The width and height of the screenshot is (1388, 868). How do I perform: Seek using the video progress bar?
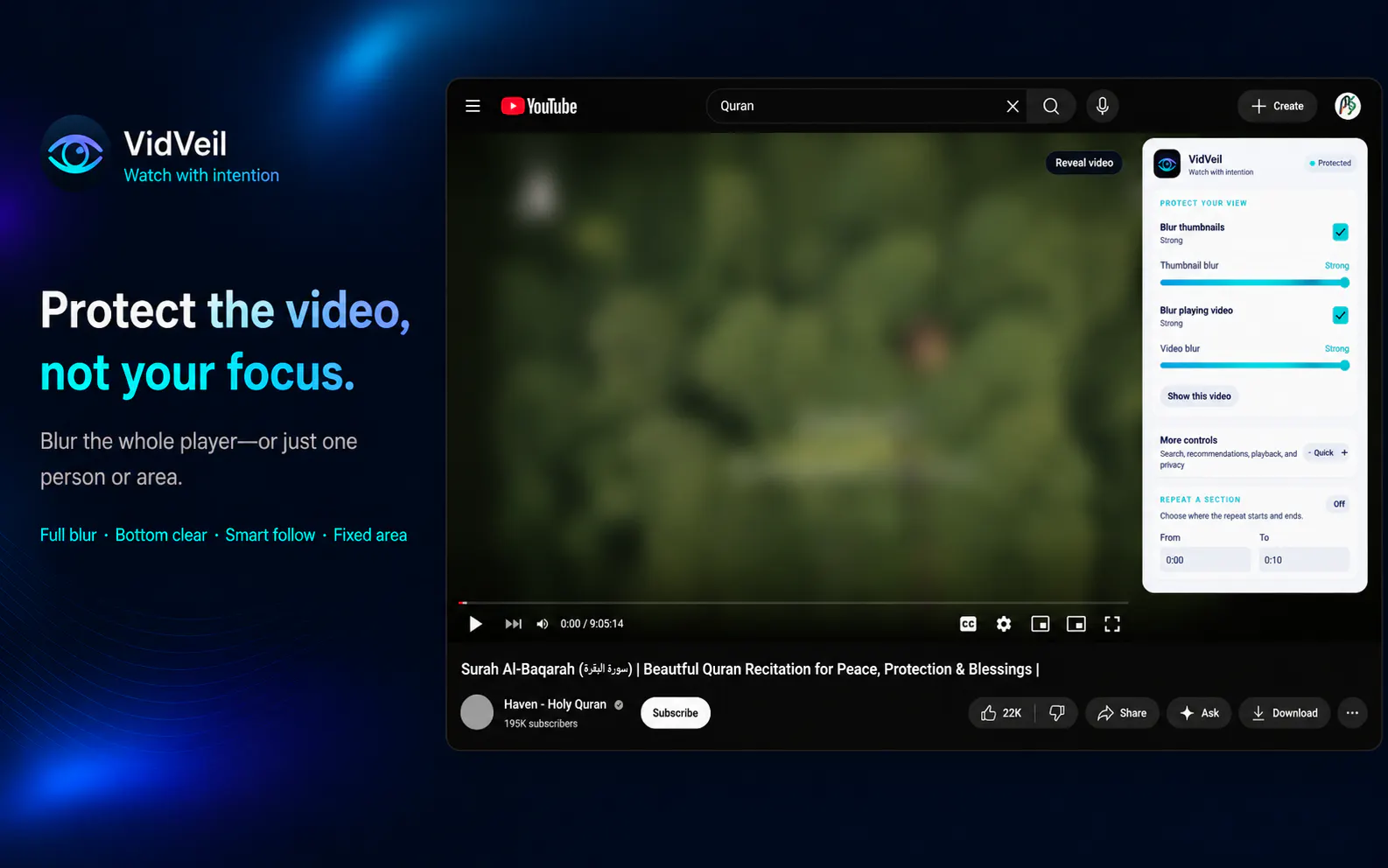point(793,603)
